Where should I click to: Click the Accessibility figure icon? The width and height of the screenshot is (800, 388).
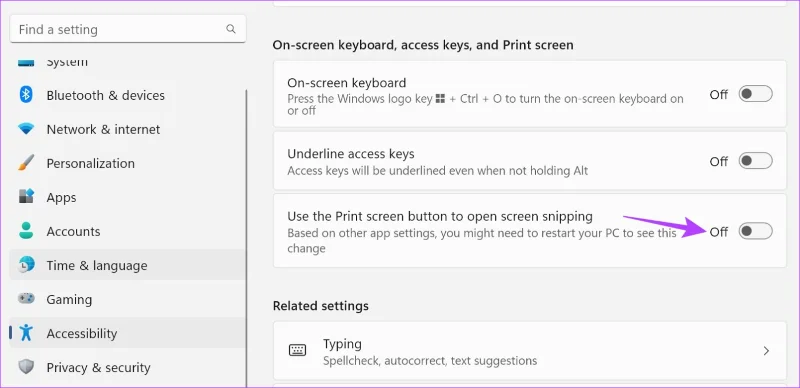pyautogui.click(x=26, y=333)
